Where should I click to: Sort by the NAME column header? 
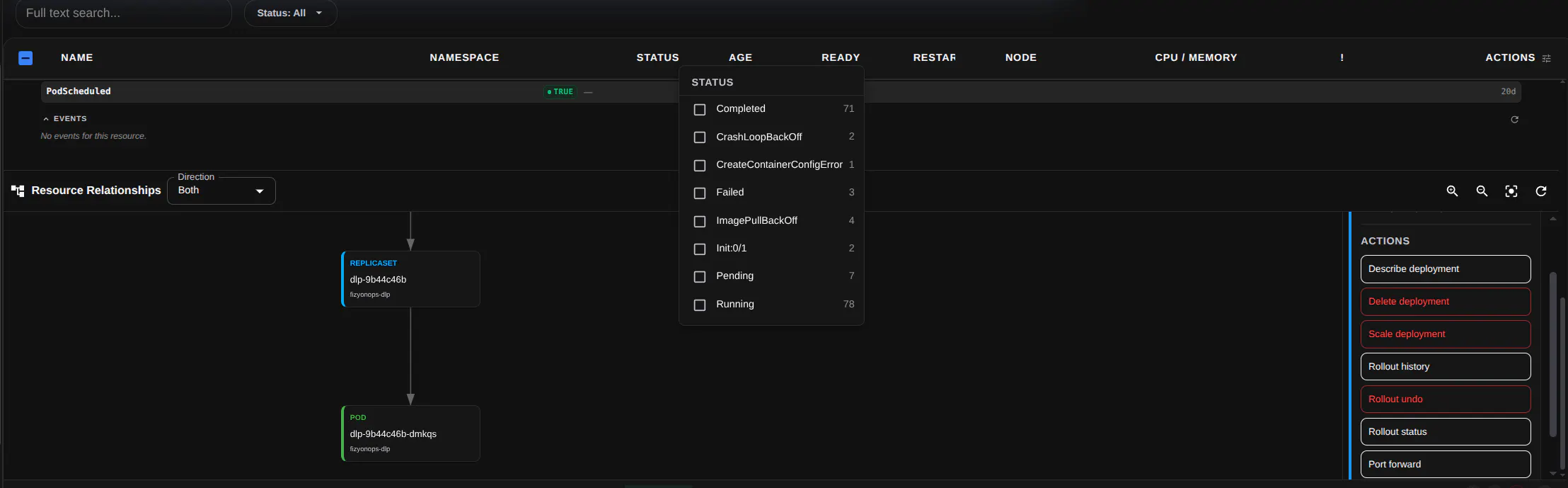(x=77, y=58)
